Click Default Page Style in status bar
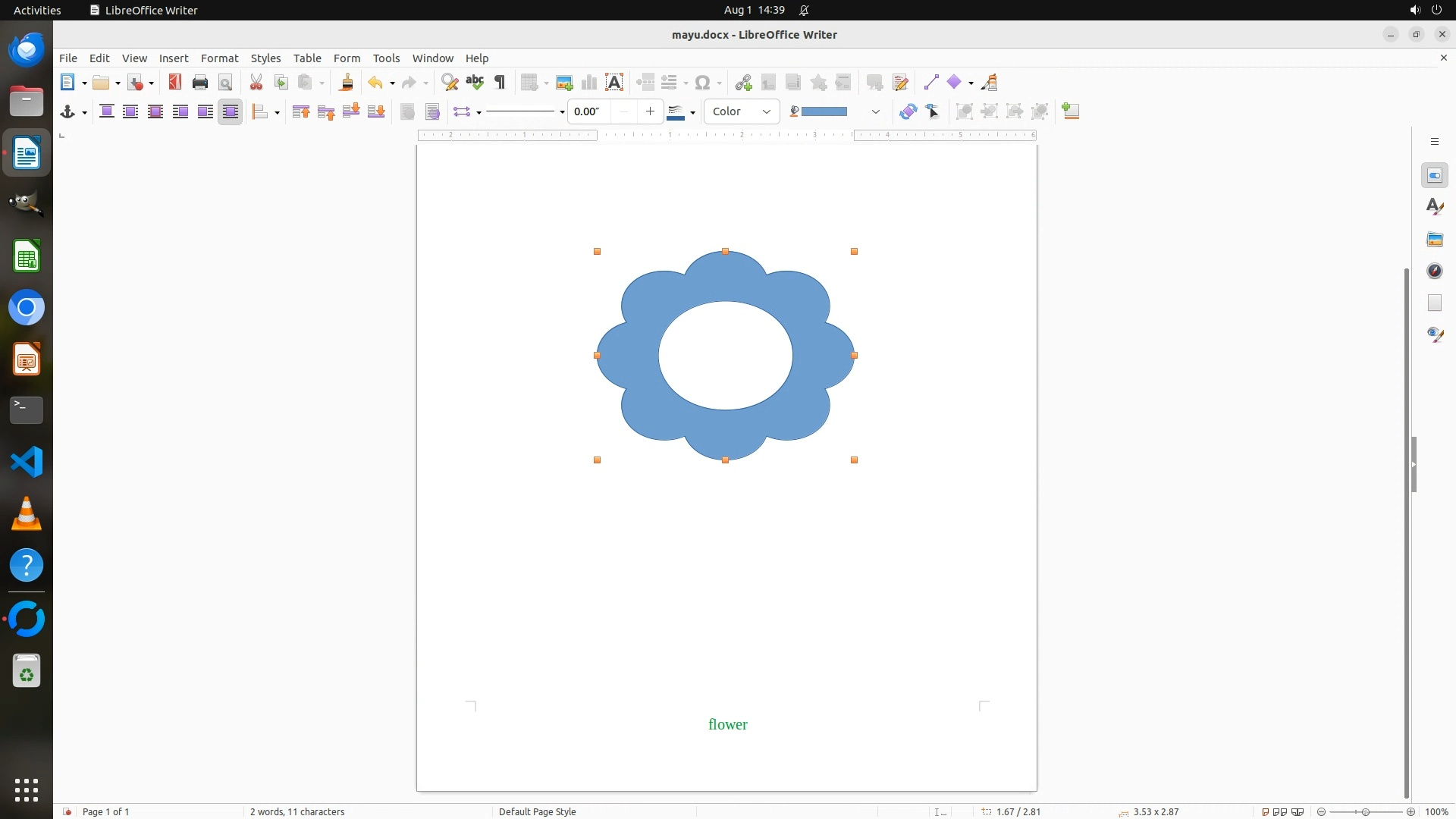Screen dimensions: 1456x819 [537, 811]
